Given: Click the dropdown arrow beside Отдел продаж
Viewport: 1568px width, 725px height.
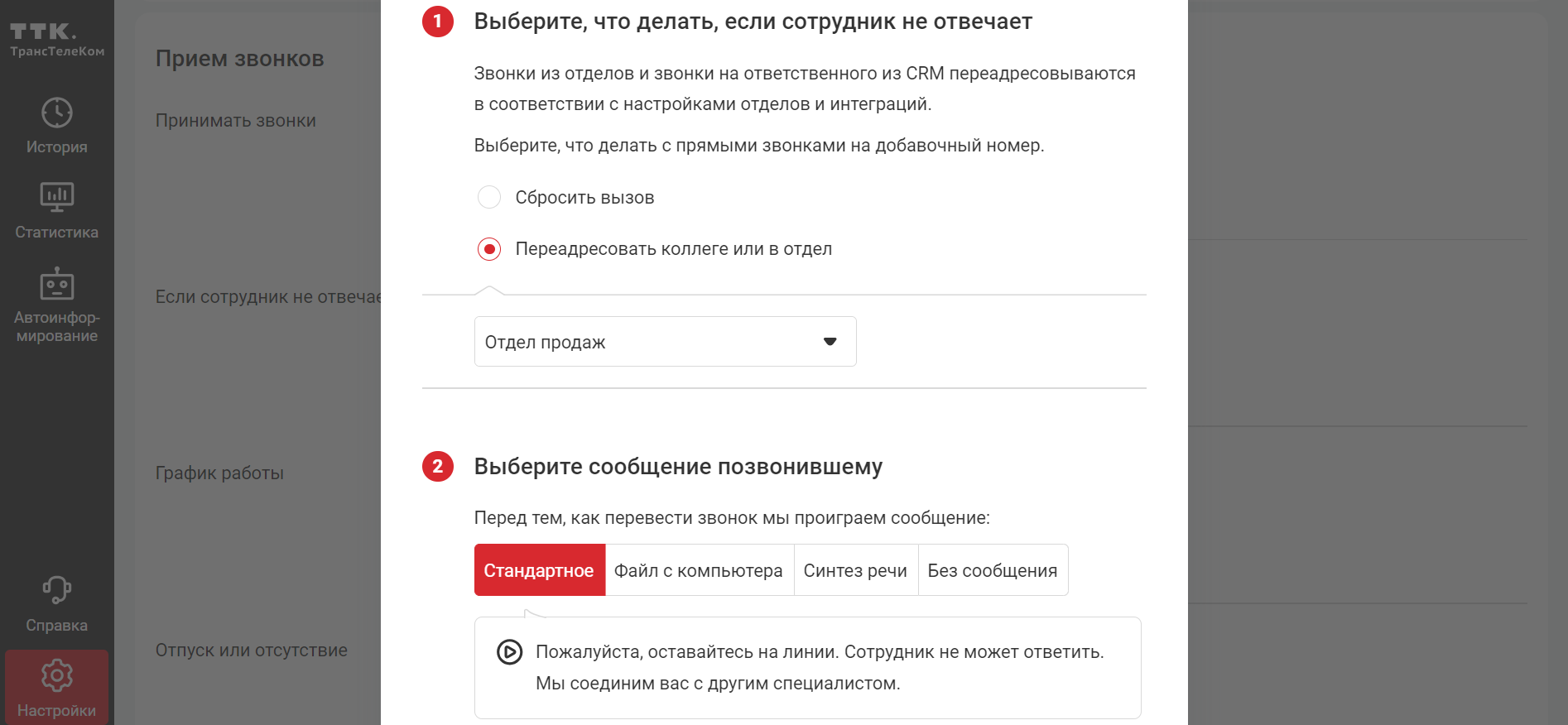Looking at the screenshot, I should [830, 342].
